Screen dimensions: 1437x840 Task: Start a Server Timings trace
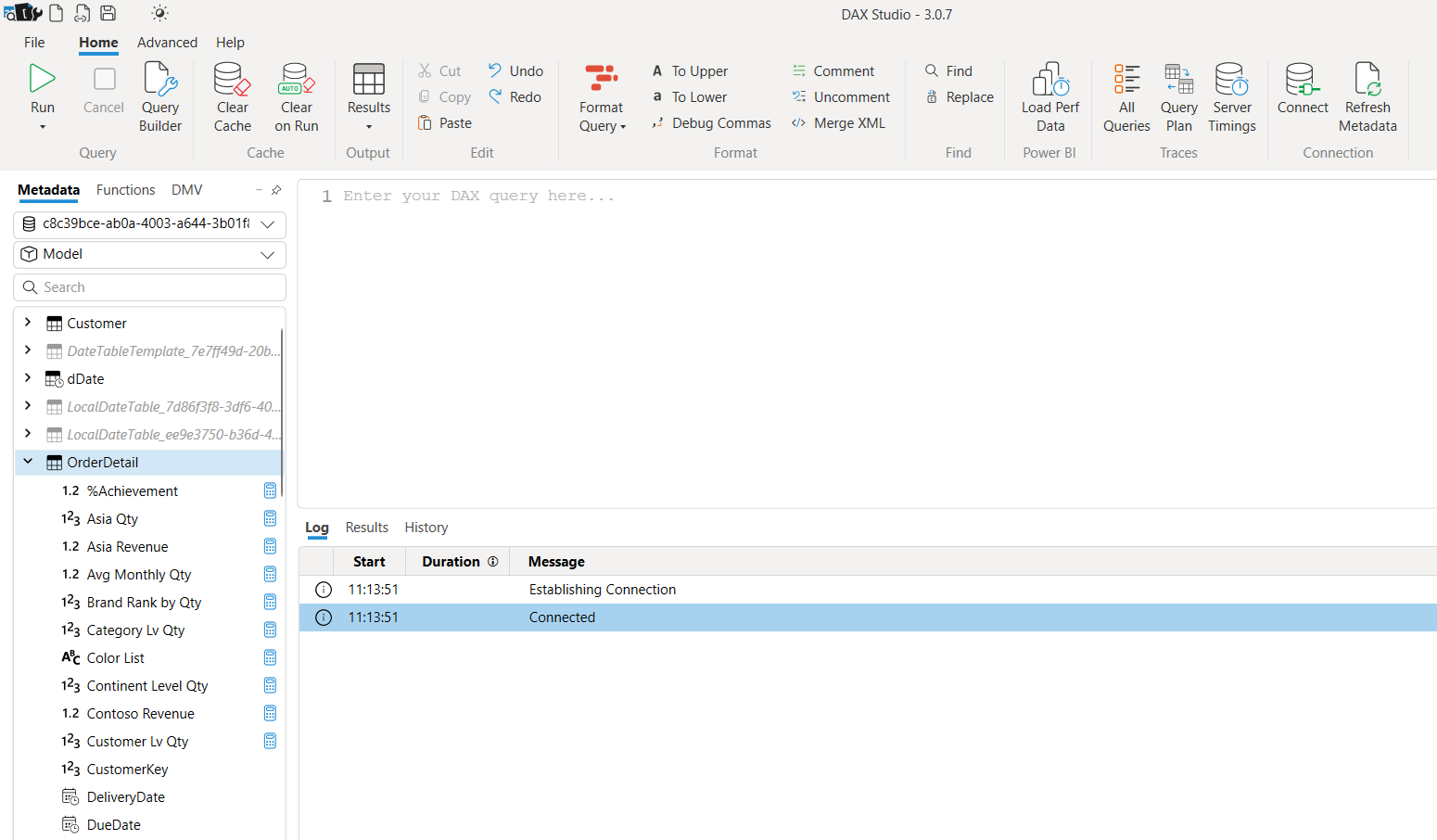coord(1230,95)
